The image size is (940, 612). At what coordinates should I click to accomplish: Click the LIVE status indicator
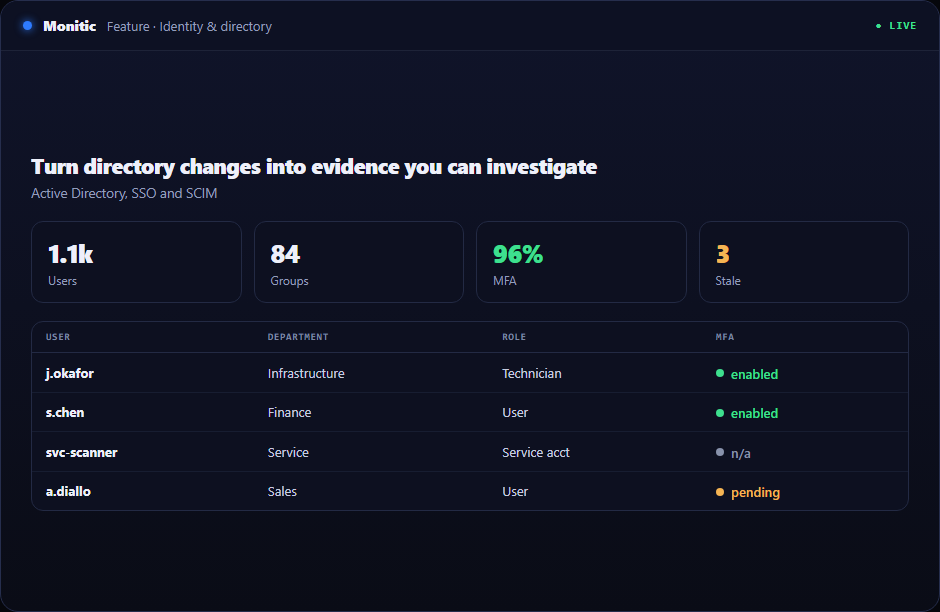point(896,26)
